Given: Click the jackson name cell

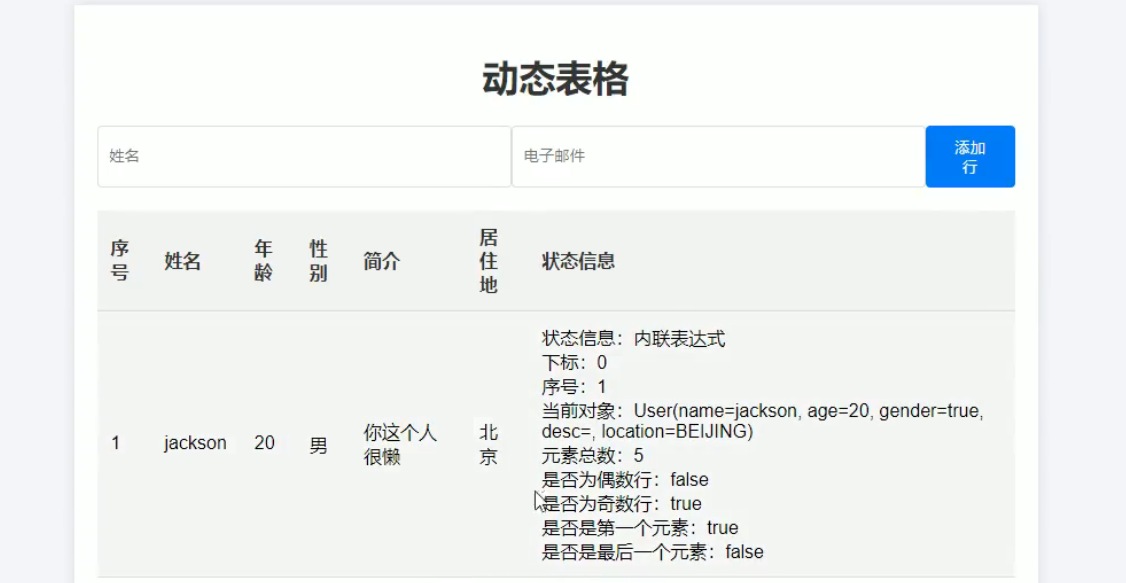Looking at the screenshot, I should pos(195,443).
